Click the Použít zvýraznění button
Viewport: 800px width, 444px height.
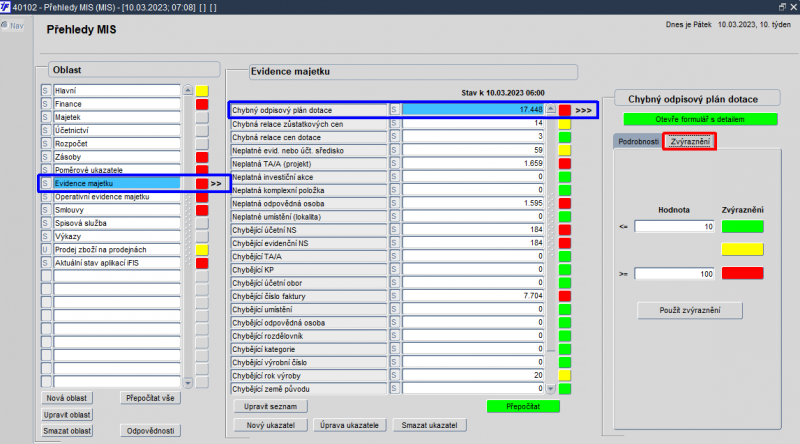click(690, 310)
